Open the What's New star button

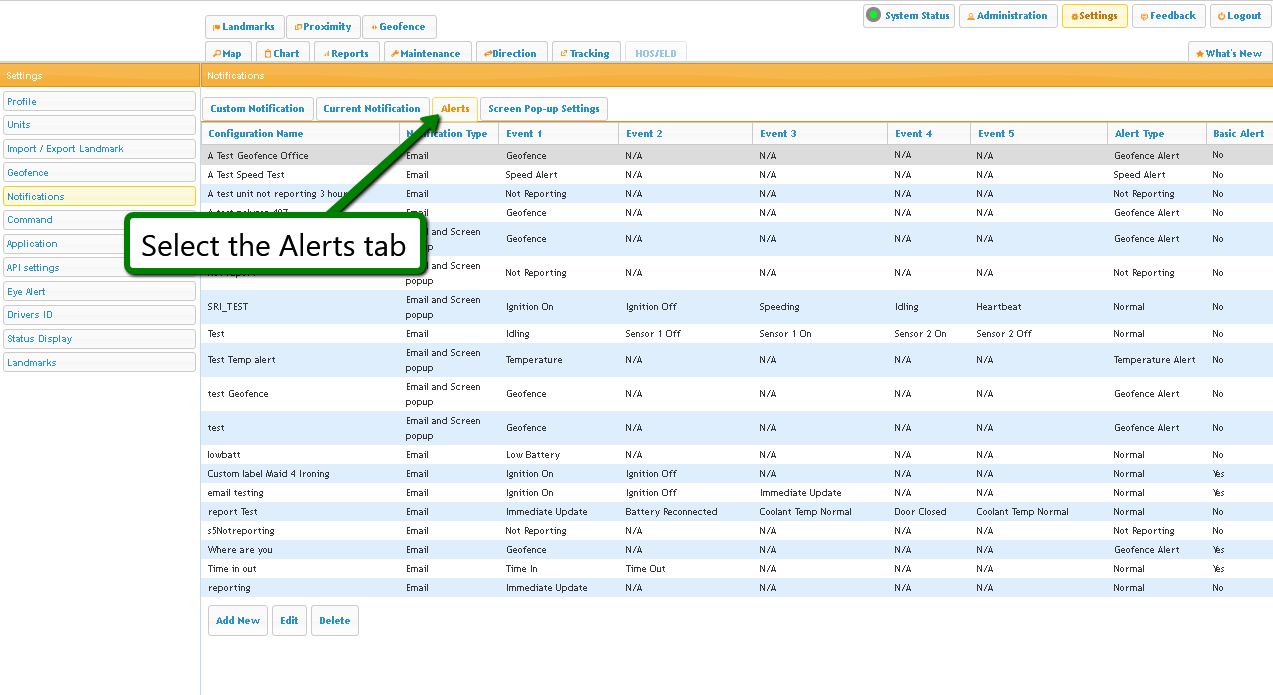point(1229,54)
